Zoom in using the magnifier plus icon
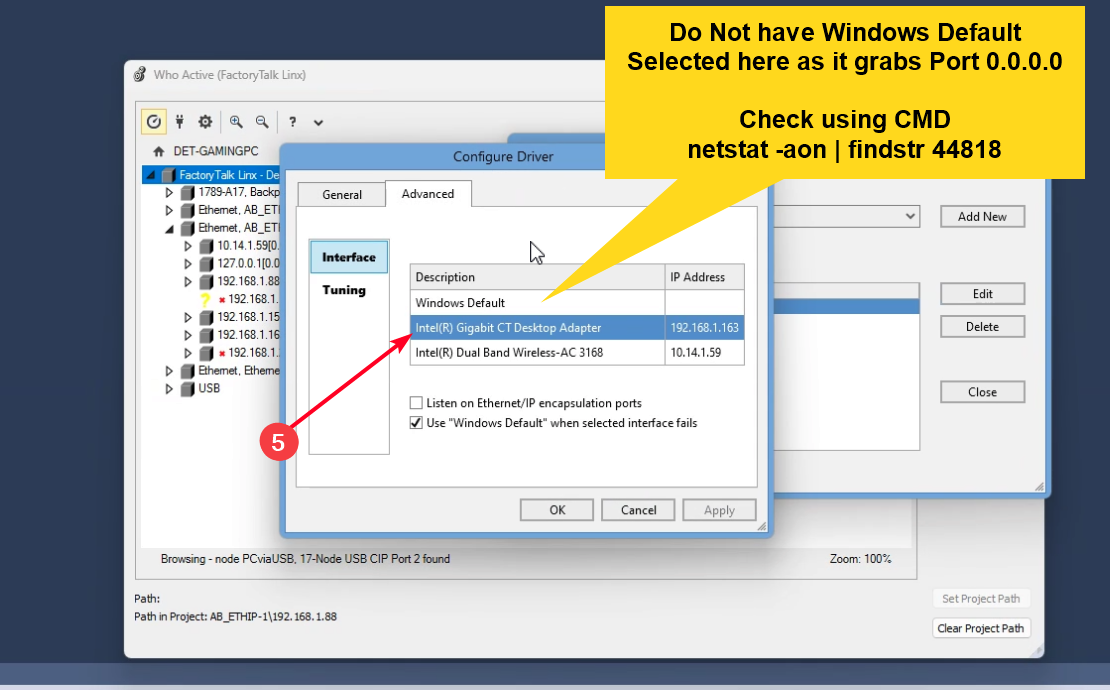This screenshot has height=690, width=1110. pyautogui.click(x=236, y=122)
